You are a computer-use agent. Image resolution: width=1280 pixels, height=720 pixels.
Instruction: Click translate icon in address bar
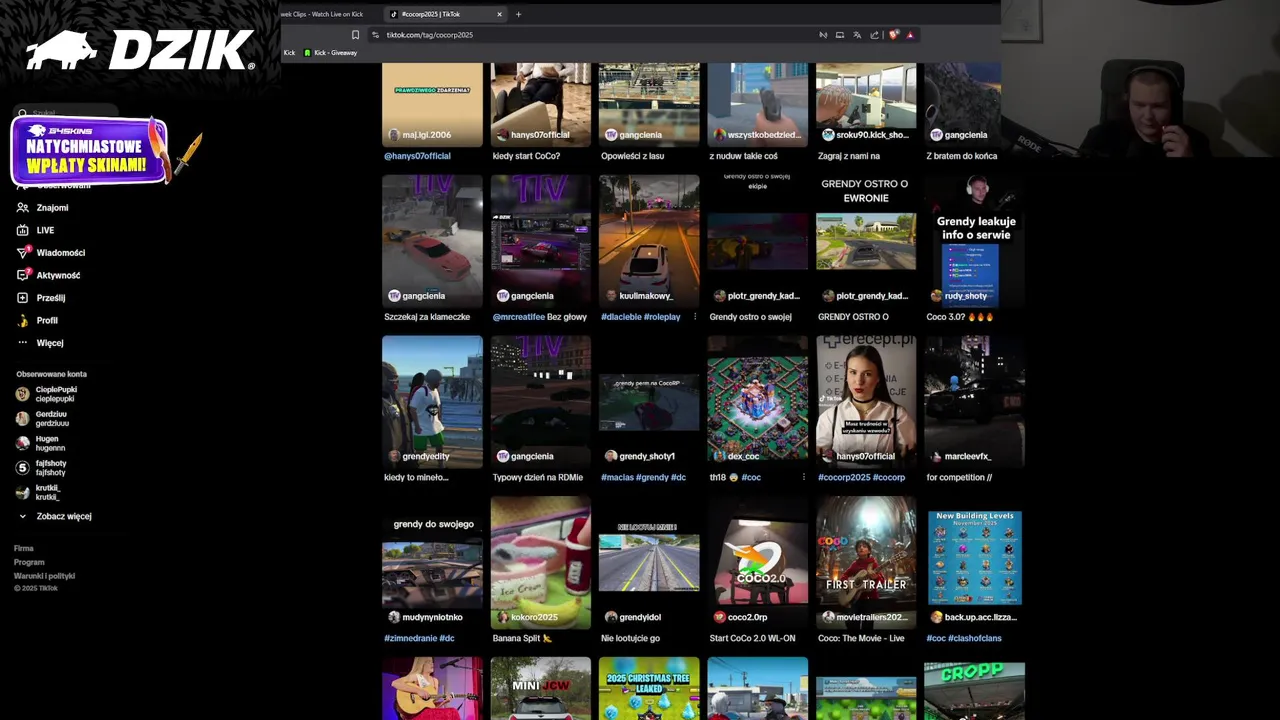[x=857, y=35]
